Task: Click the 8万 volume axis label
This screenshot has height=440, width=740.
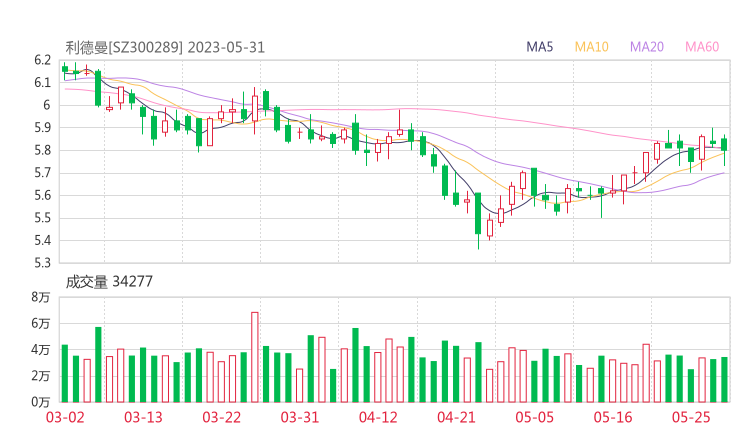Action: click(41, 297)
